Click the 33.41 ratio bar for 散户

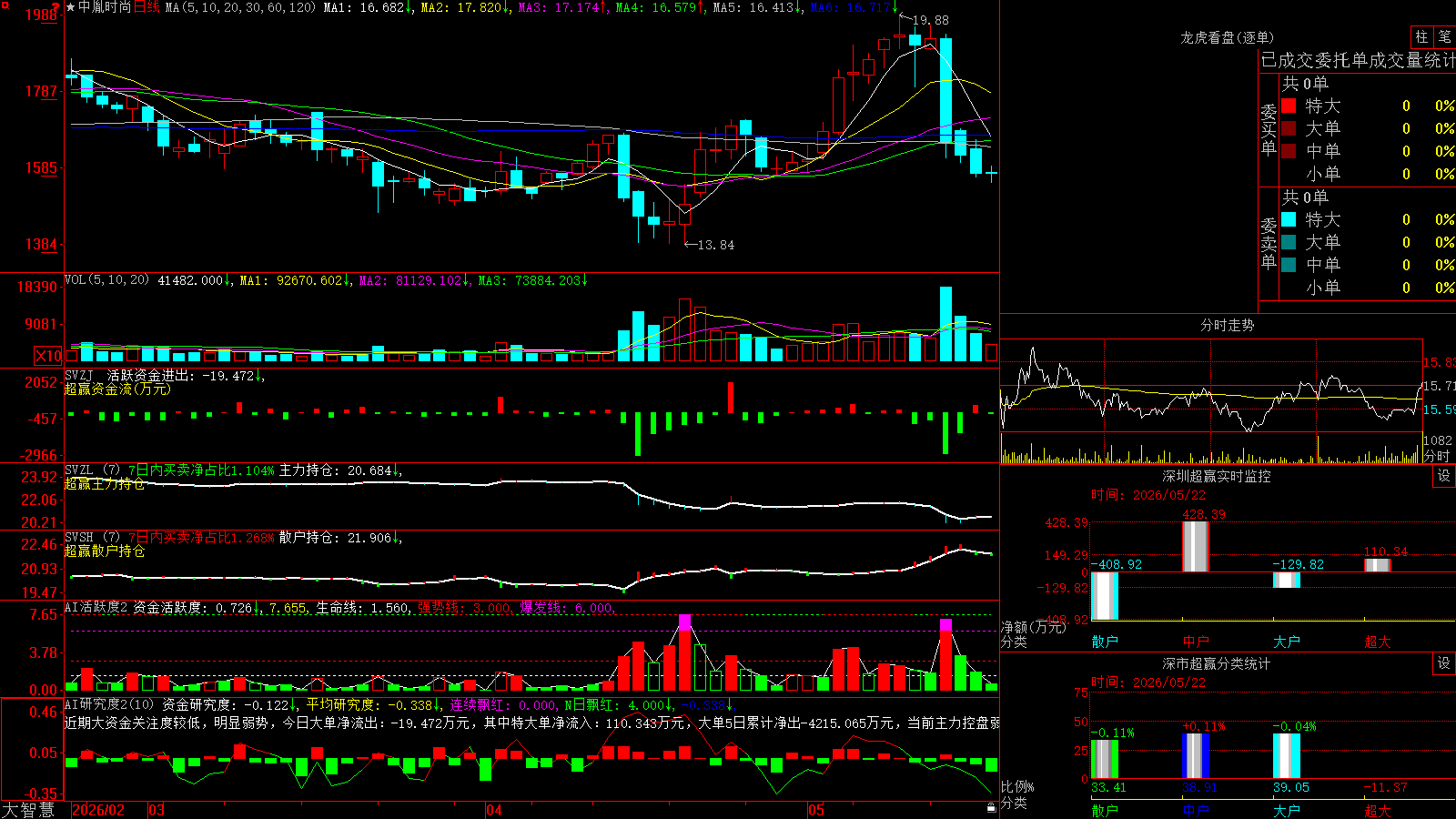(1105, 759)
